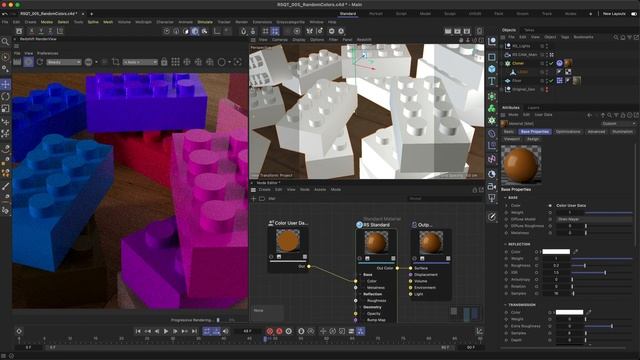The image size is (640, 360).
Task: Play the animation forward
Action: (x=166, y=331)
